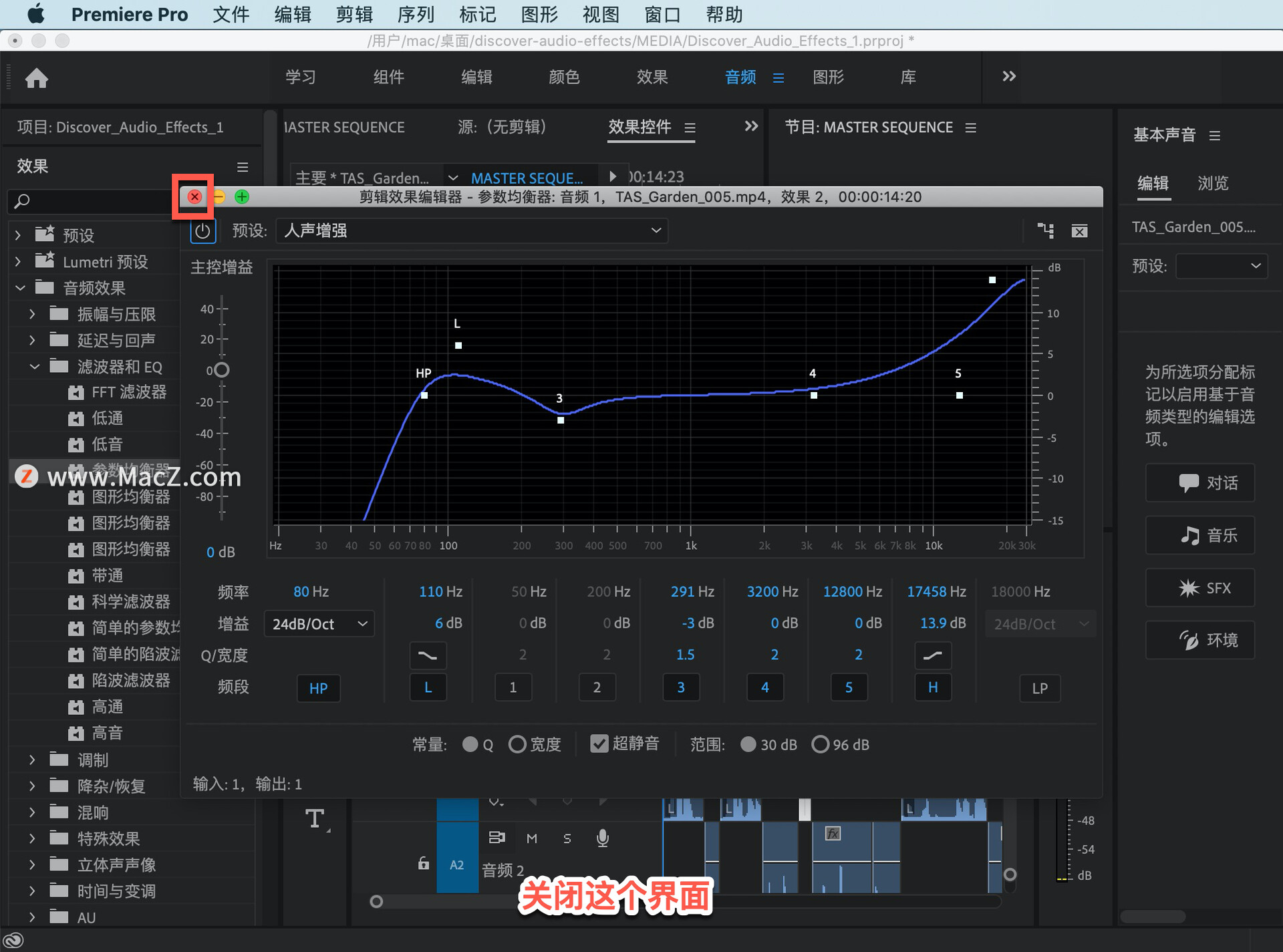Click the 陷波滤波器 effect icon
This screenshot has height=952, width=1283.
76,681
